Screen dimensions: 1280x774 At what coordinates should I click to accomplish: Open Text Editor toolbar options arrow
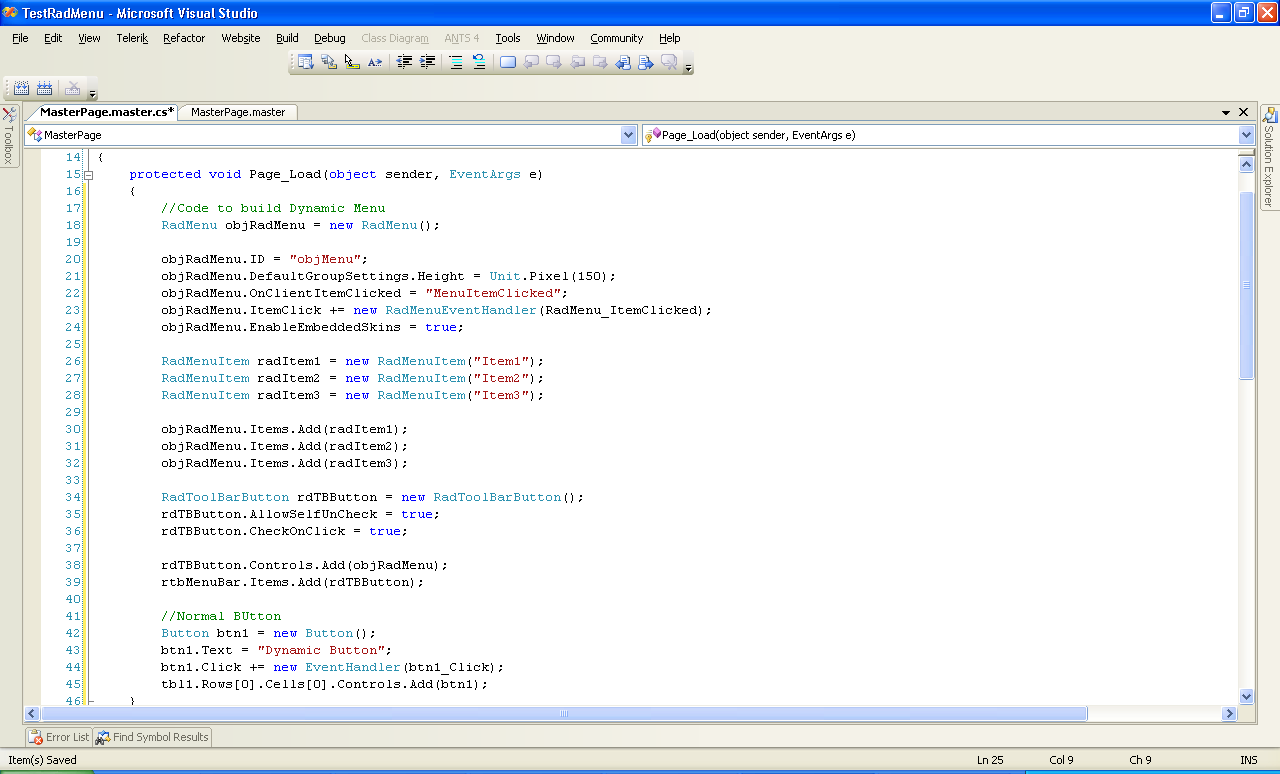(688, 66)
